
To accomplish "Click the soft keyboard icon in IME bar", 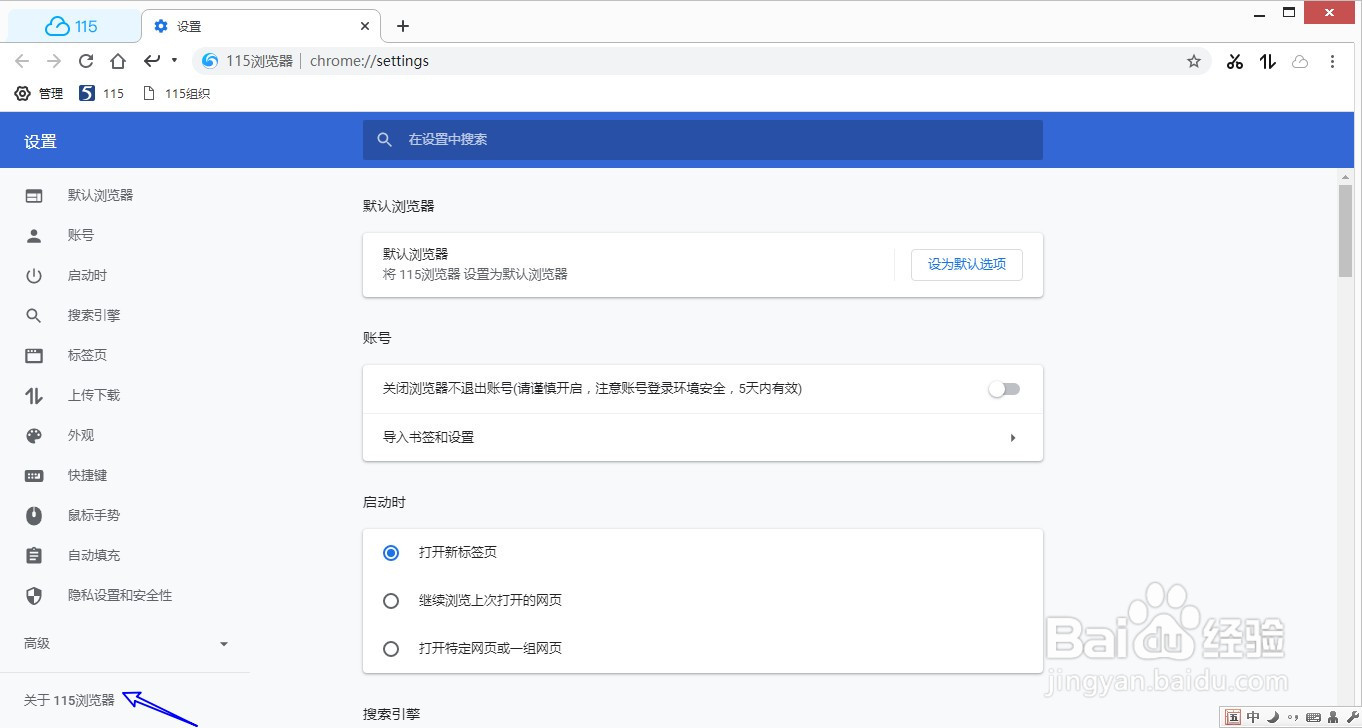I will tap(1316, 717).
